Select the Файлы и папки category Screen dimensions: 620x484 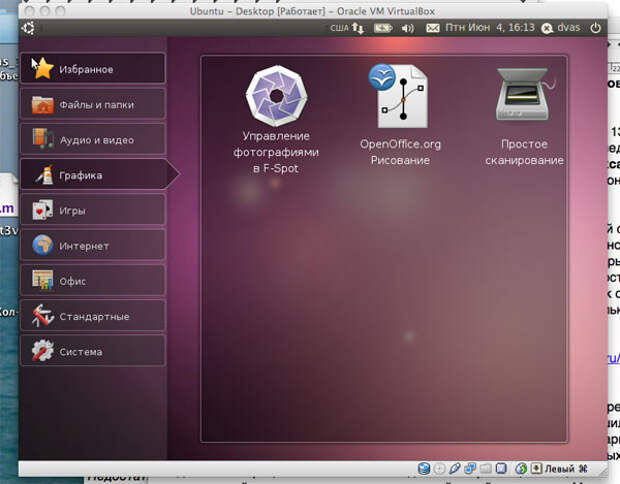[93, 104]
